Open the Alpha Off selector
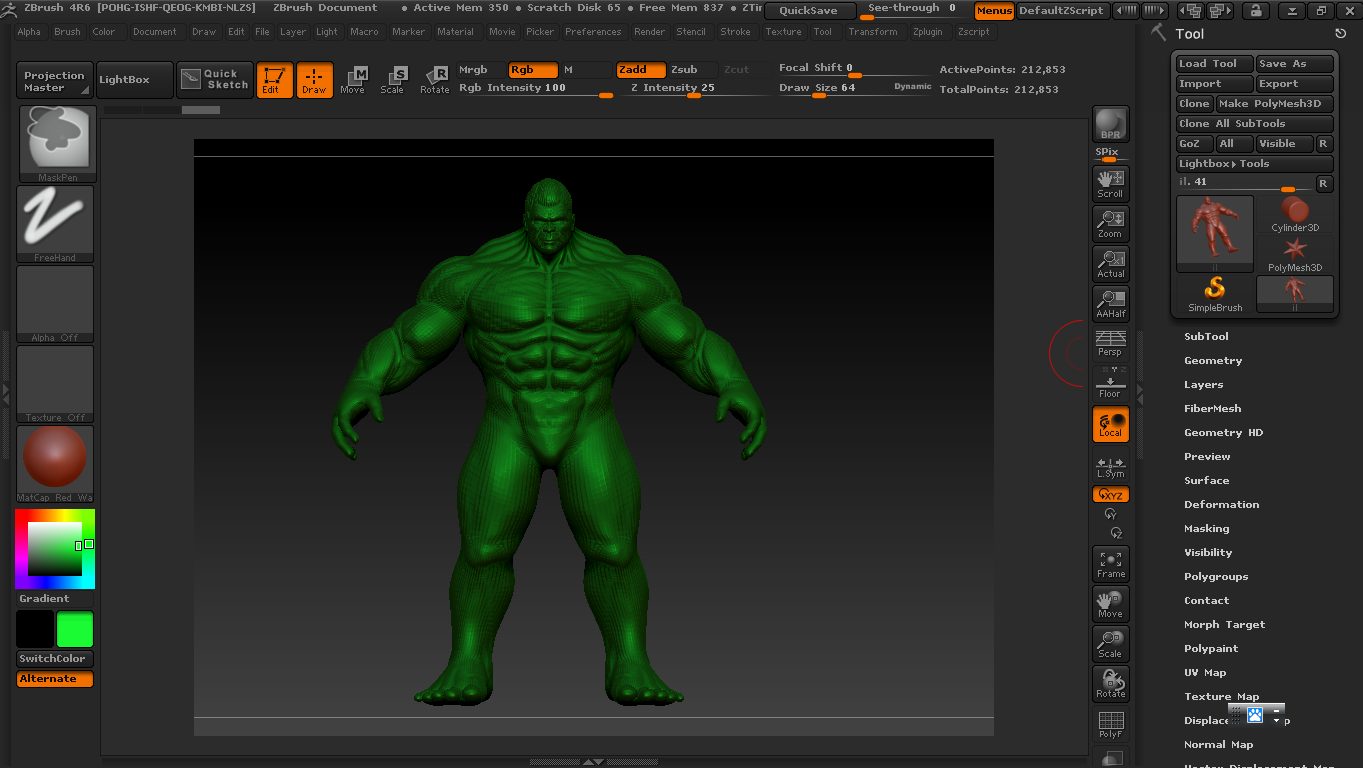 click(x=55, y=304)
